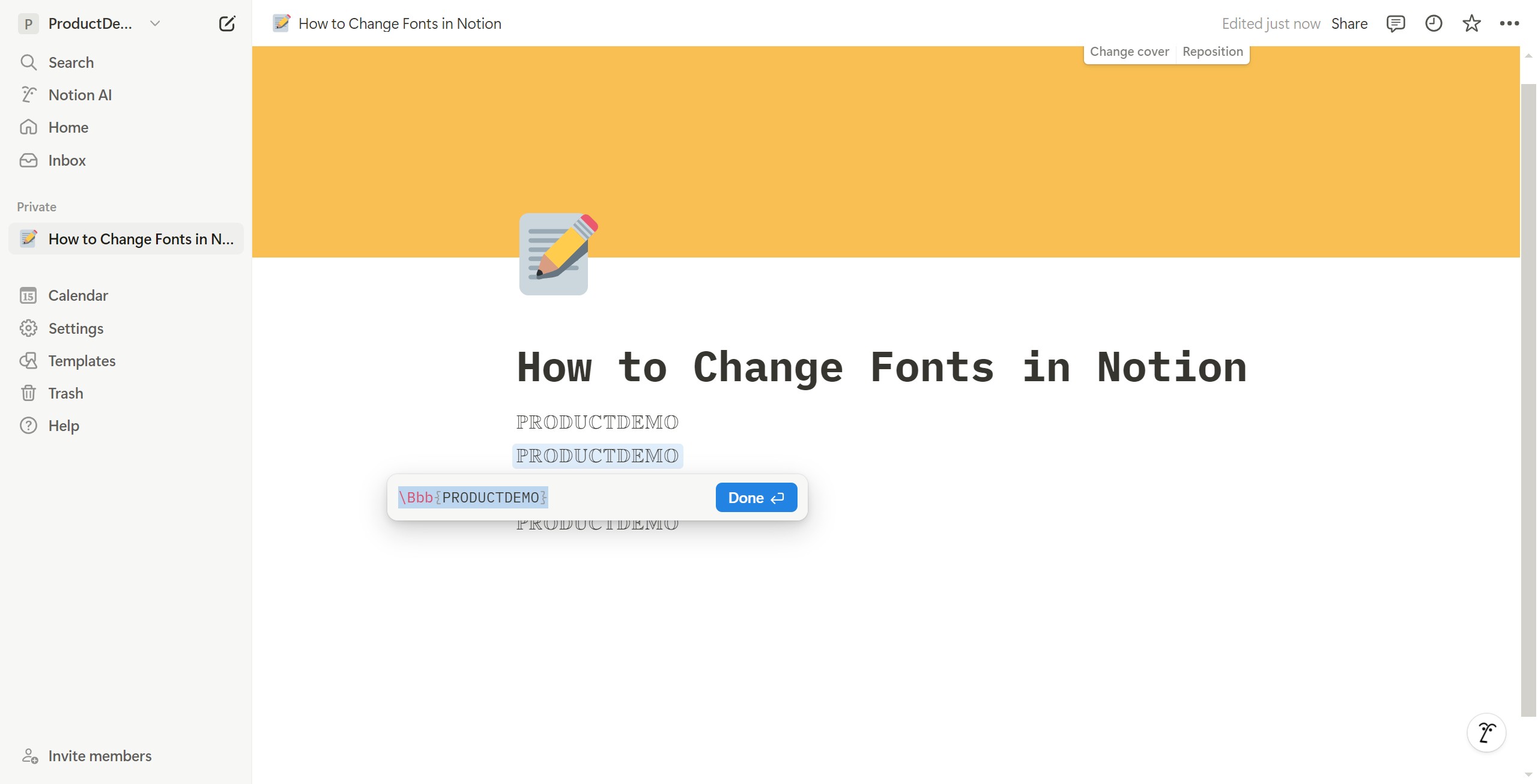Open the three-dot page options menu

pyautogui.click(x=1509, y=23)
